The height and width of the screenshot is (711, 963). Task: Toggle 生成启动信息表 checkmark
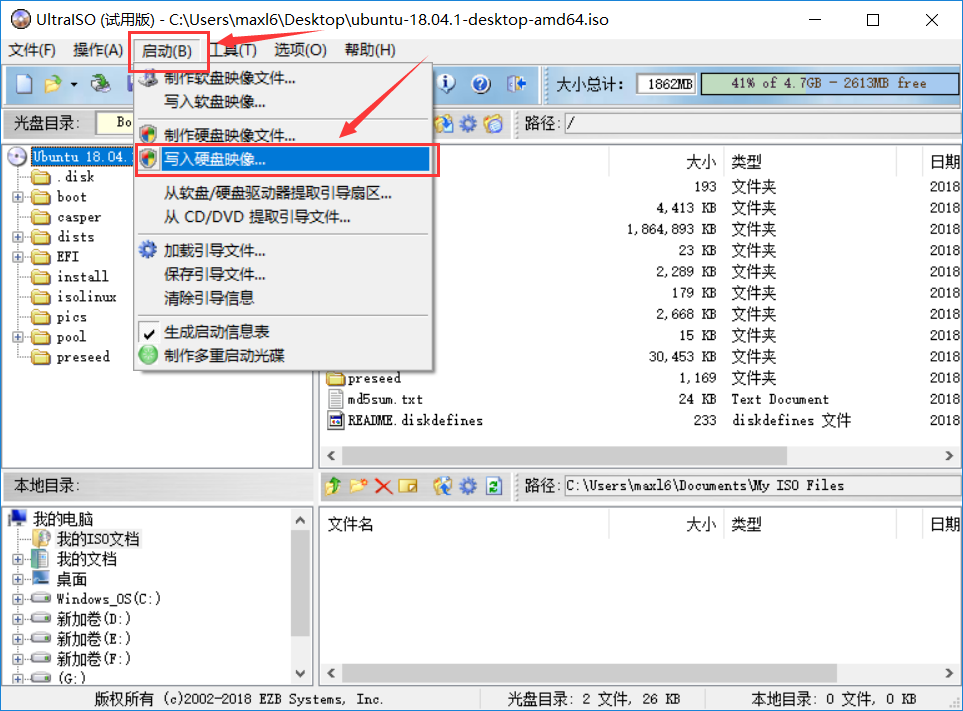149,333
